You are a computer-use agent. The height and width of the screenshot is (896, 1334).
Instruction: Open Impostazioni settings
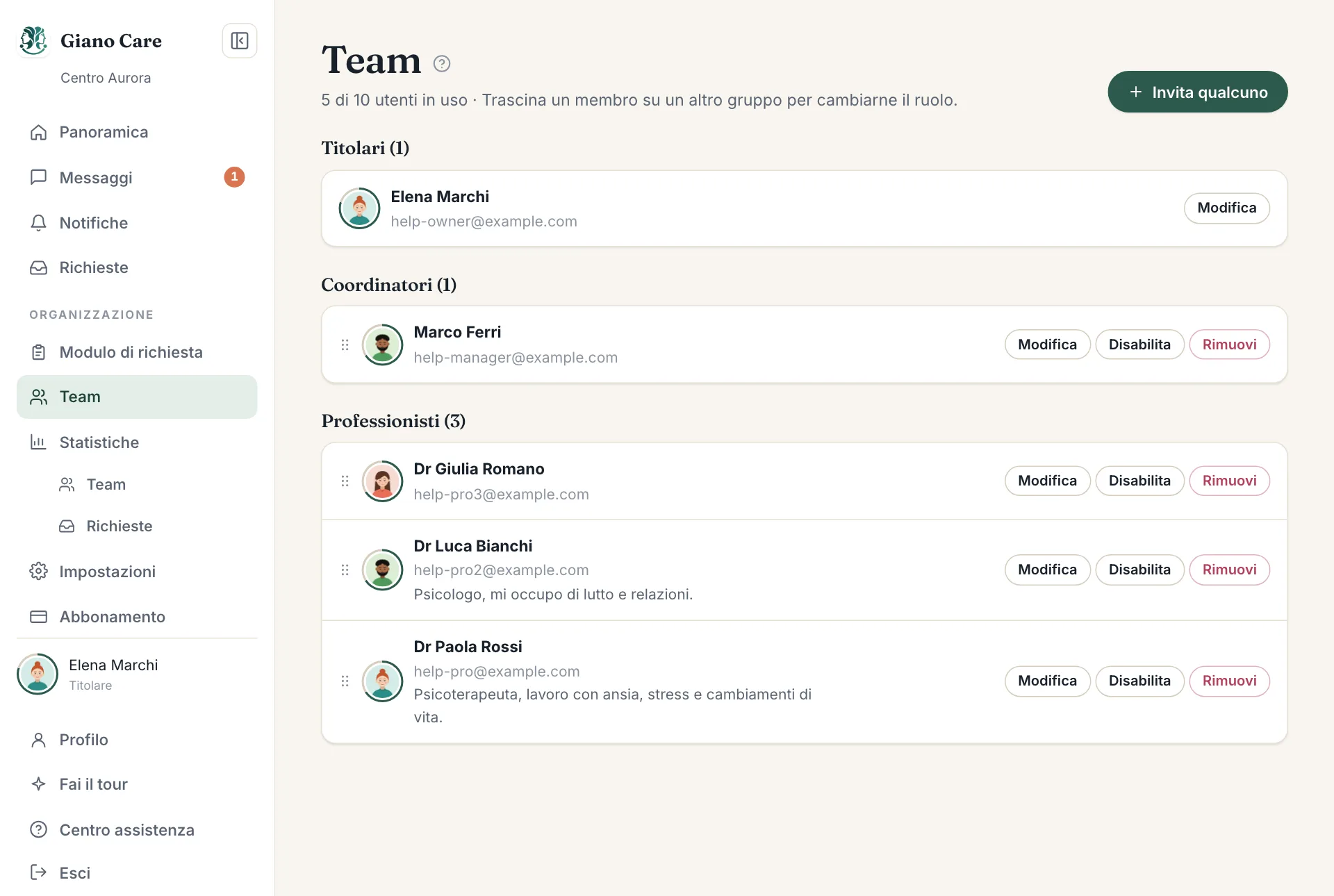[x=137, y=572]
